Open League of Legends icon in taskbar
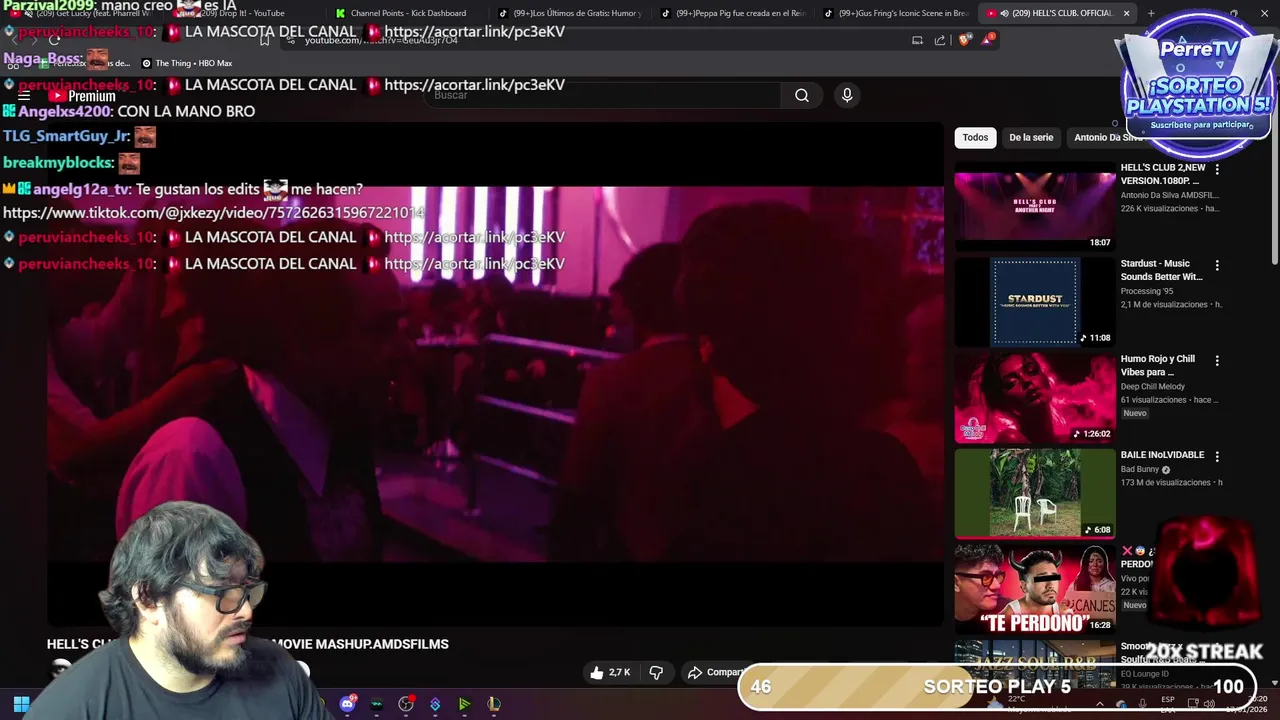 [x=494, y=704]
